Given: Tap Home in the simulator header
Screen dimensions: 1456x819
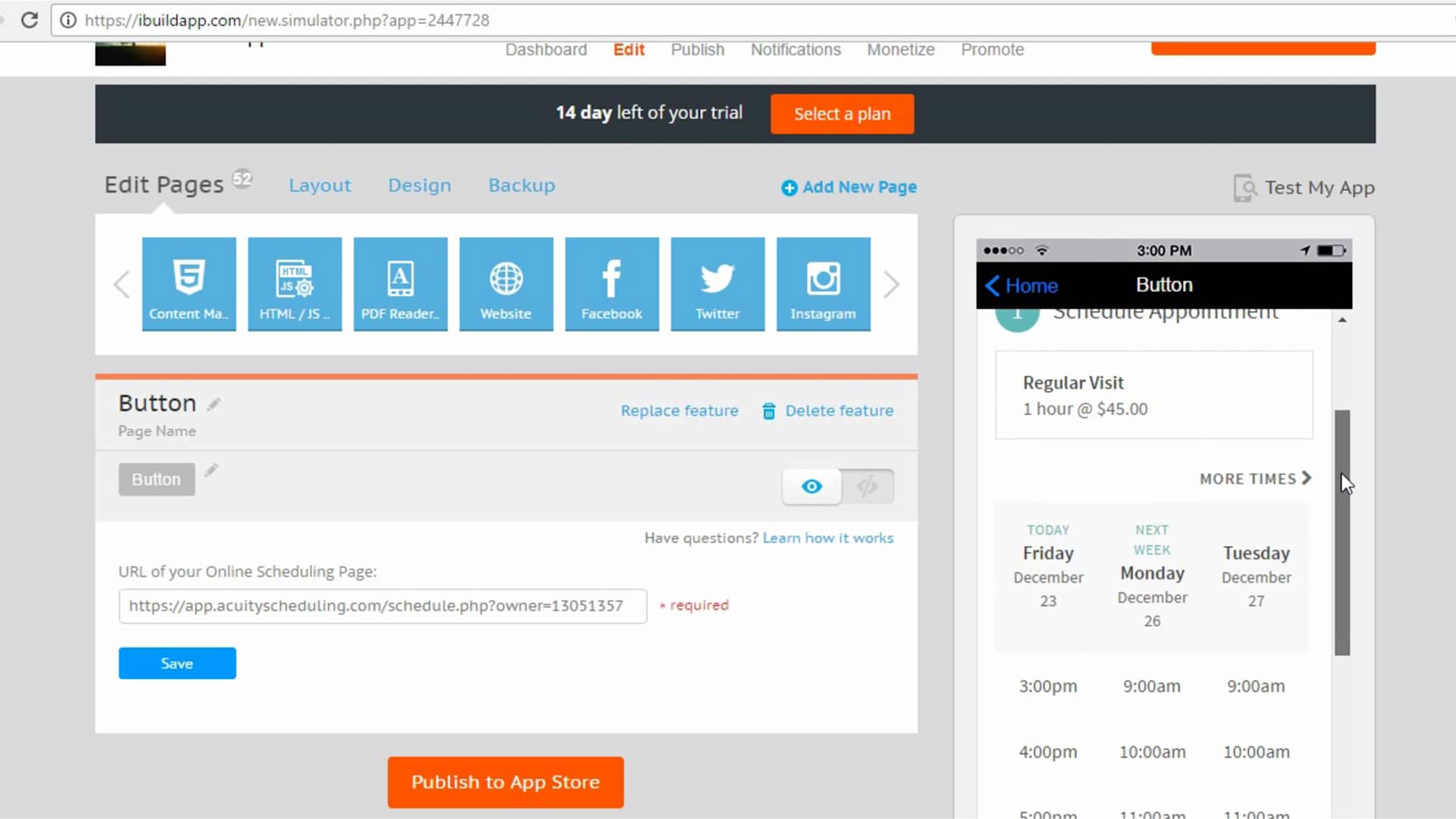Looking at the screenshot, I should (x=1031, y=286).
